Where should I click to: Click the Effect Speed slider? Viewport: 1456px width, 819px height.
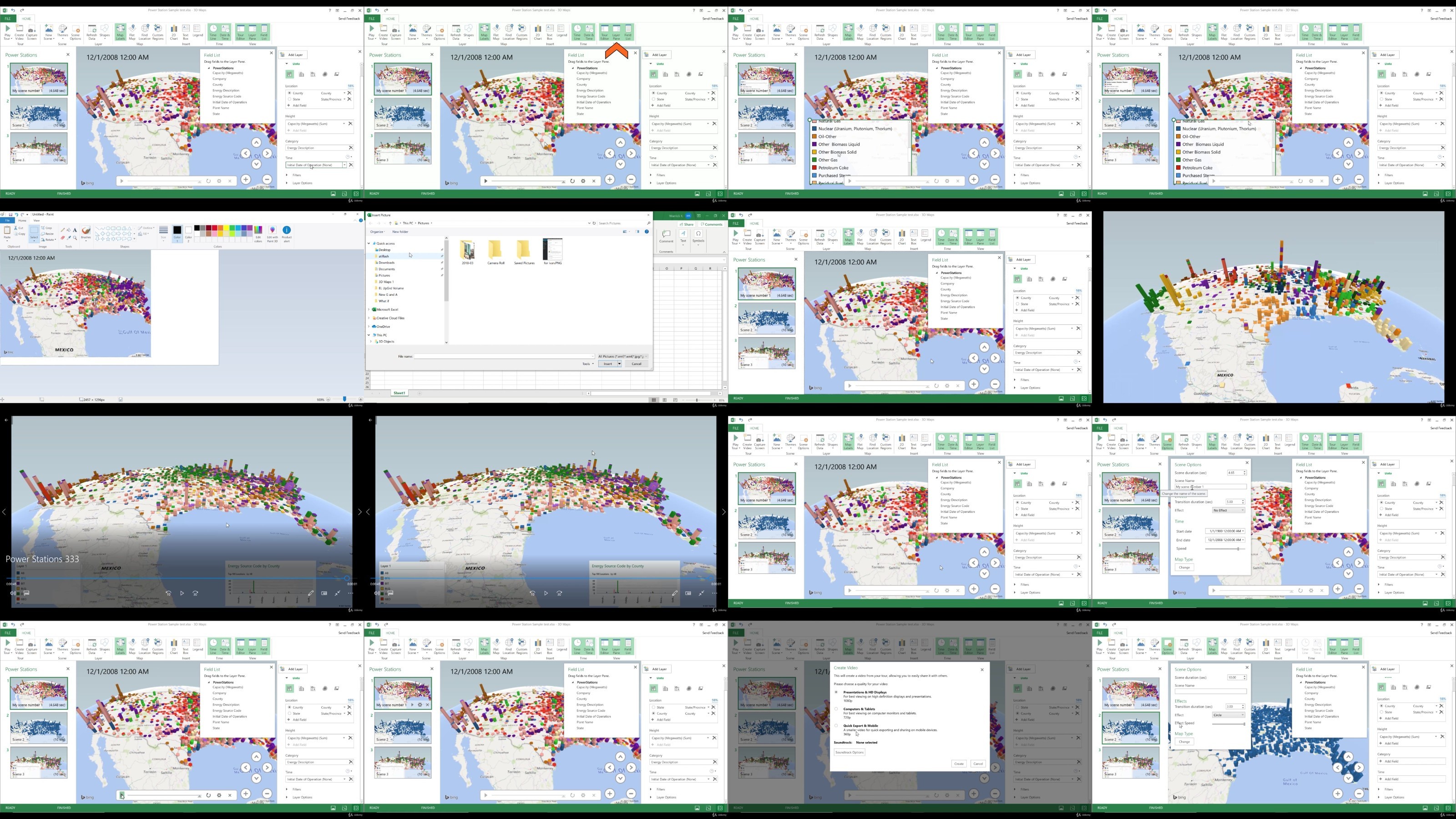1228,723
